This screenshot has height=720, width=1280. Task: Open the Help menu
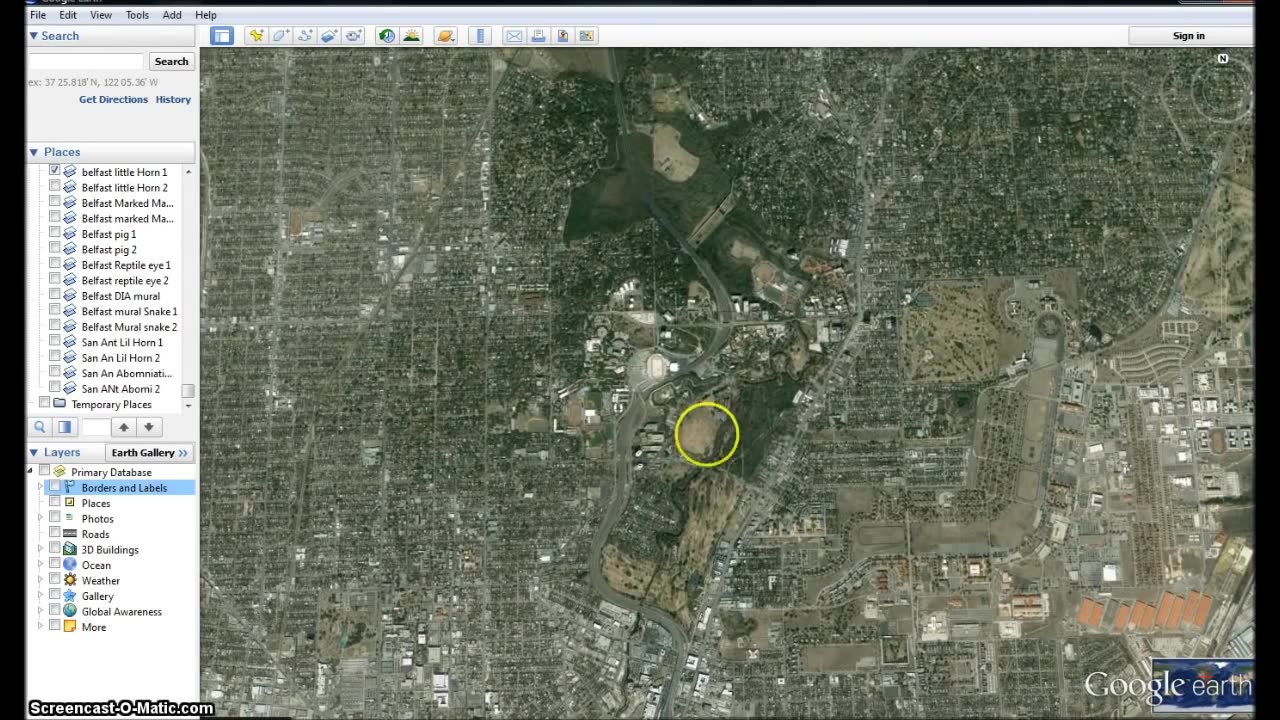pyautogui.click(x=206, y=15)
